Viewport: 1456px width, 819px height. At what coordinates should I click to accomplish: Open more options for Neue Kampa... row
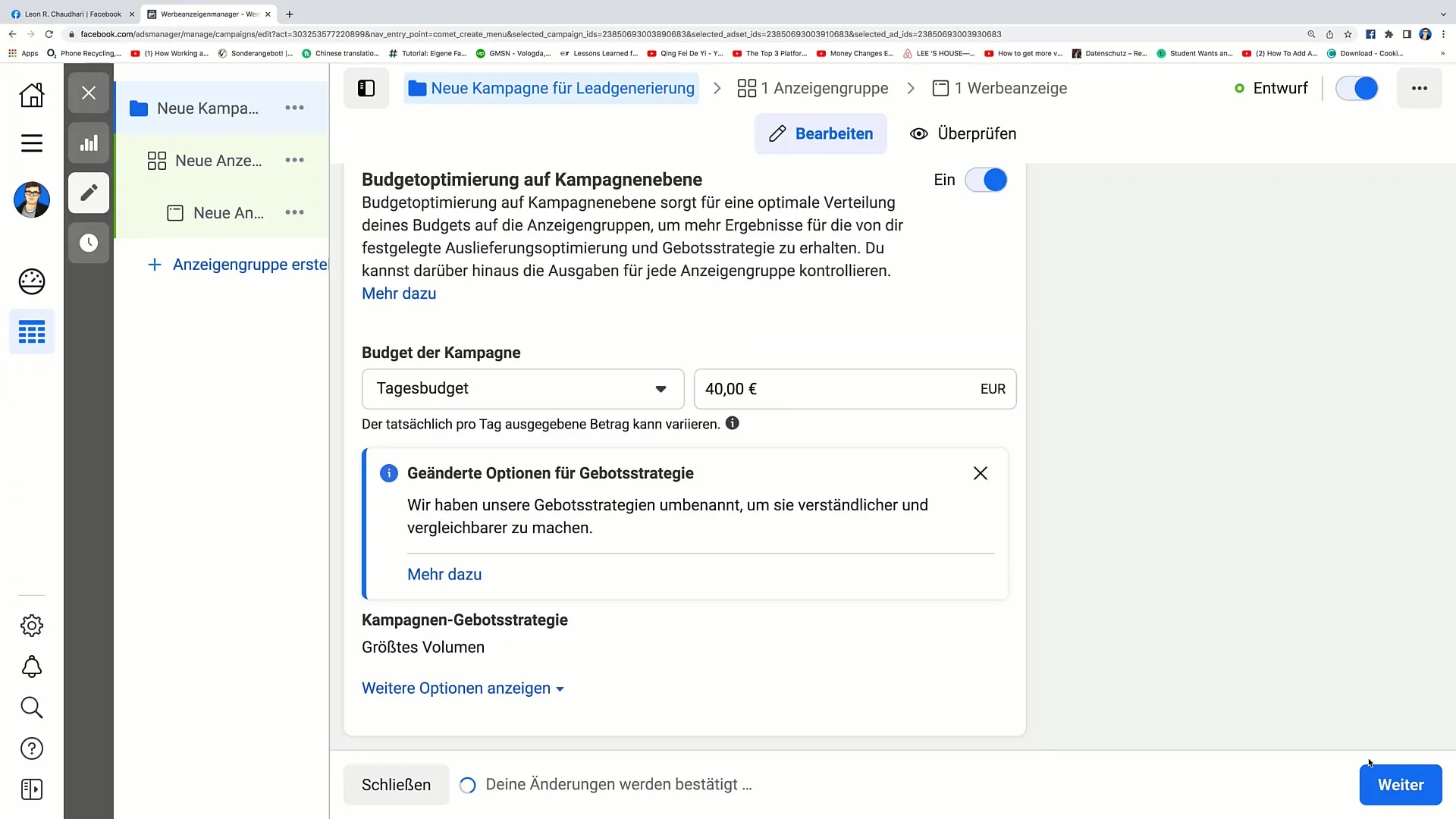pyautogui.click(x=294, y=108)
